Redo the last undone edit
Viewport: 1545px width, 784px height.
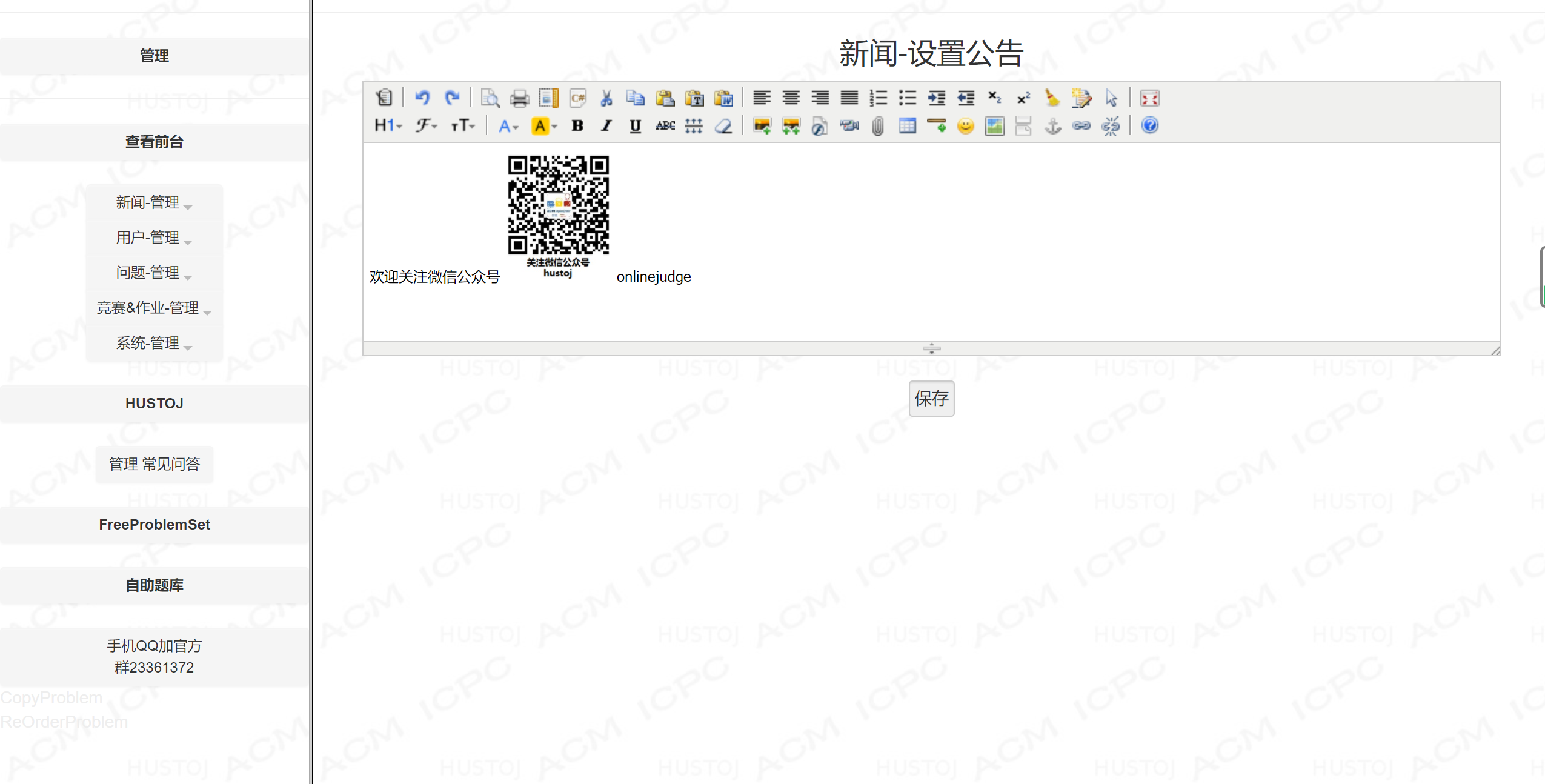click(451, 98)
